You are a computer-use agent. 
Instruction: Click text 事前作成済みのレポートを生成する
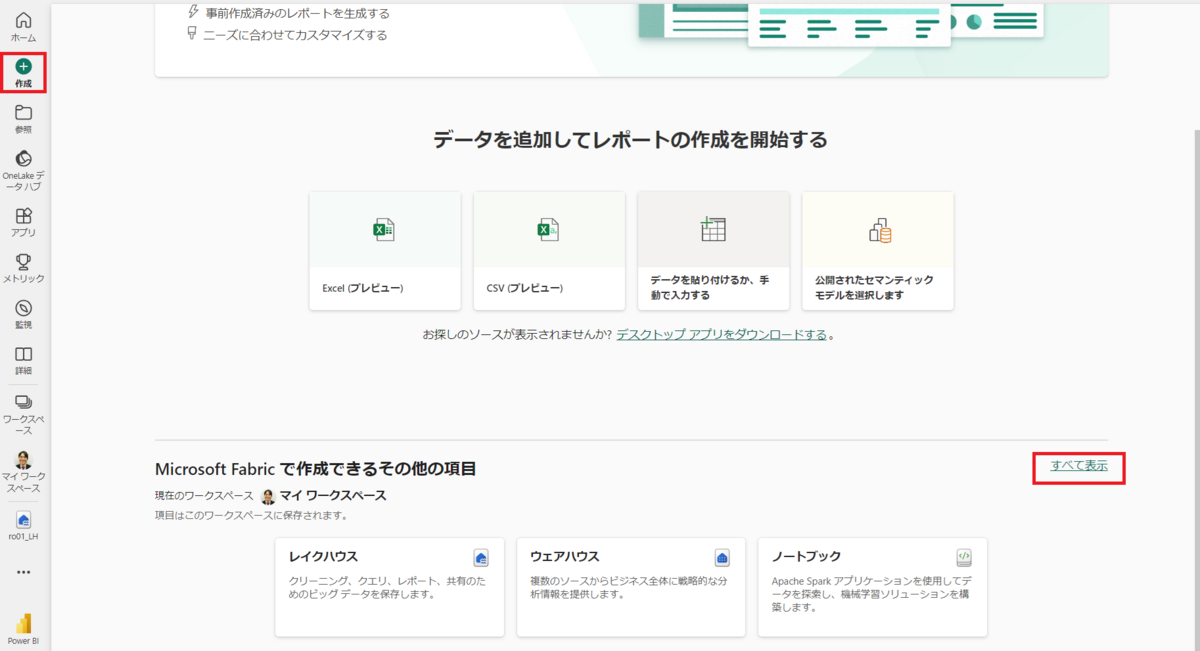tap(297, 13)
